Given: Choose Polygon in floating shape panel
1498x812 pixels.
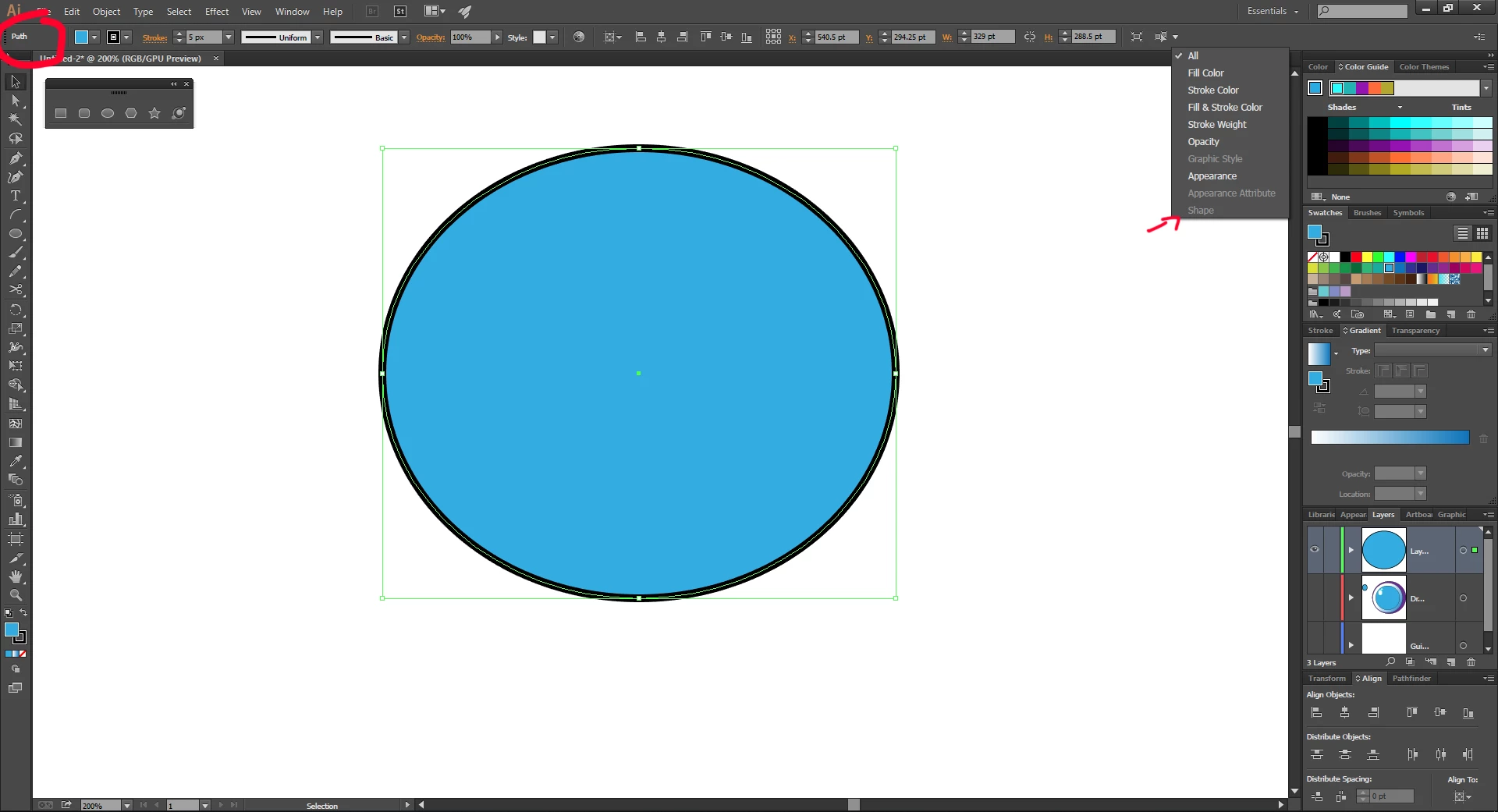Looking at the screenshot, I should pos(131,113).
